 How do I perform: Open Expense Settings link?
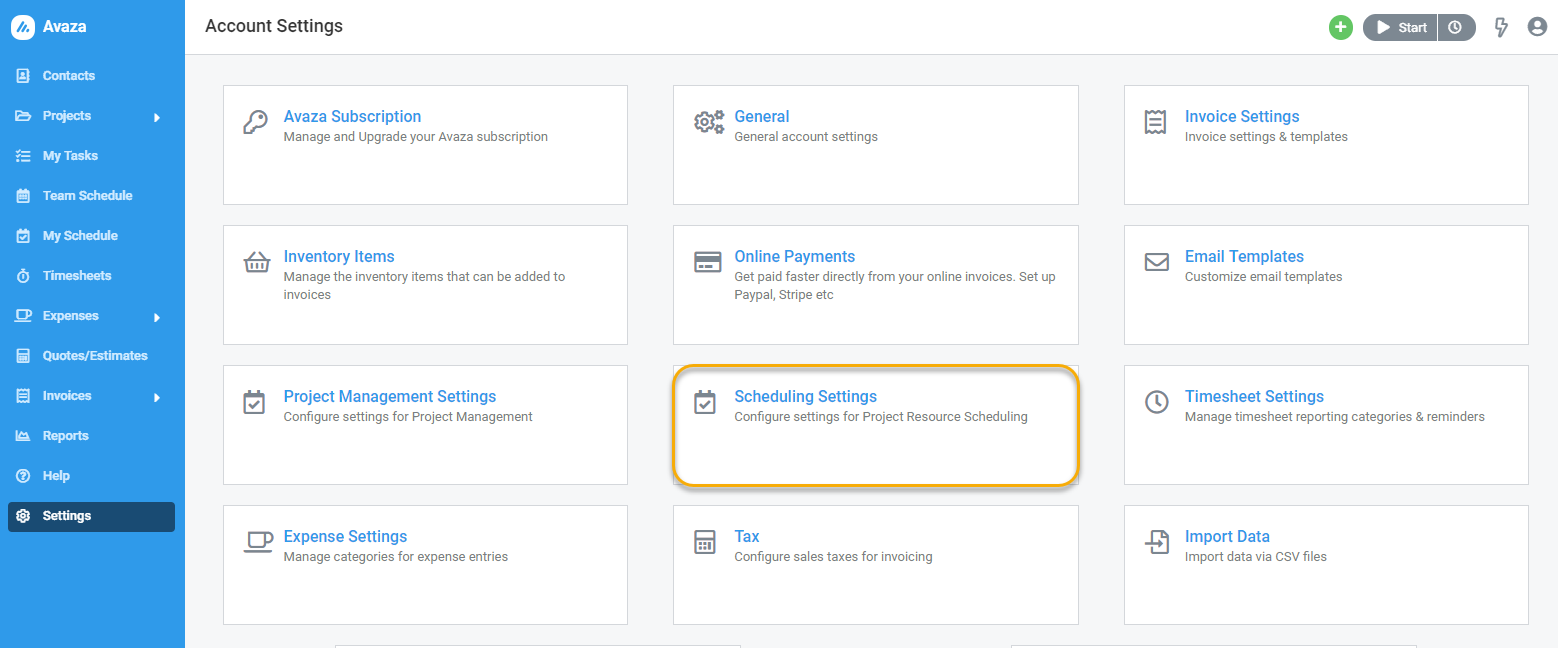tap(345, 536)
